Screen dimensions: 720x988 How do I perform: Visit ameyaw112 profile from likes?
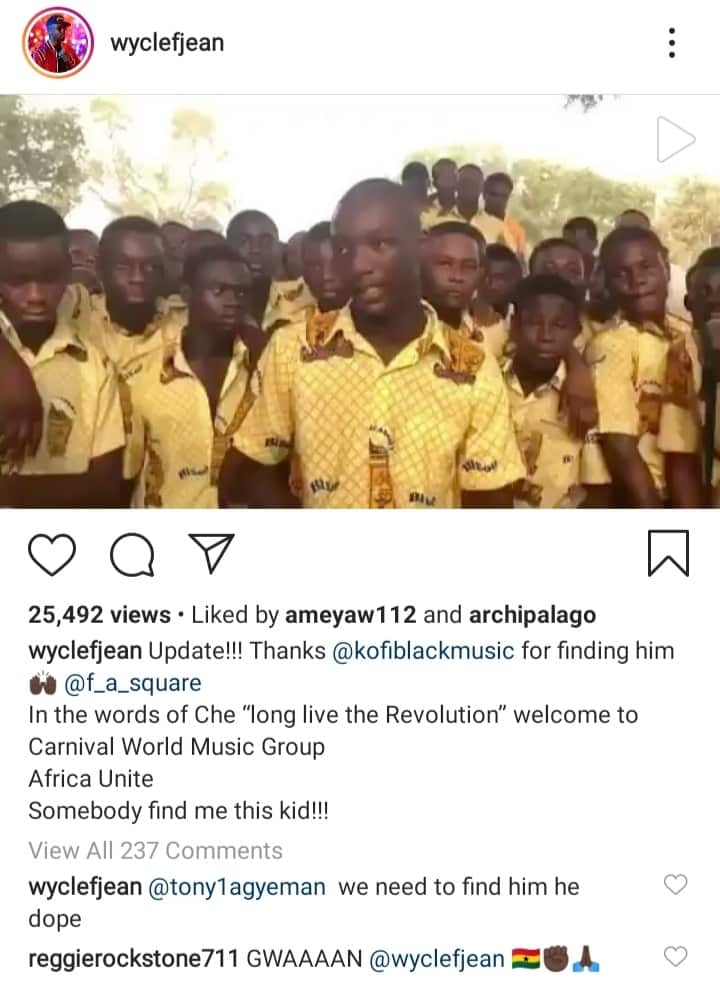(x=351, y=614)
